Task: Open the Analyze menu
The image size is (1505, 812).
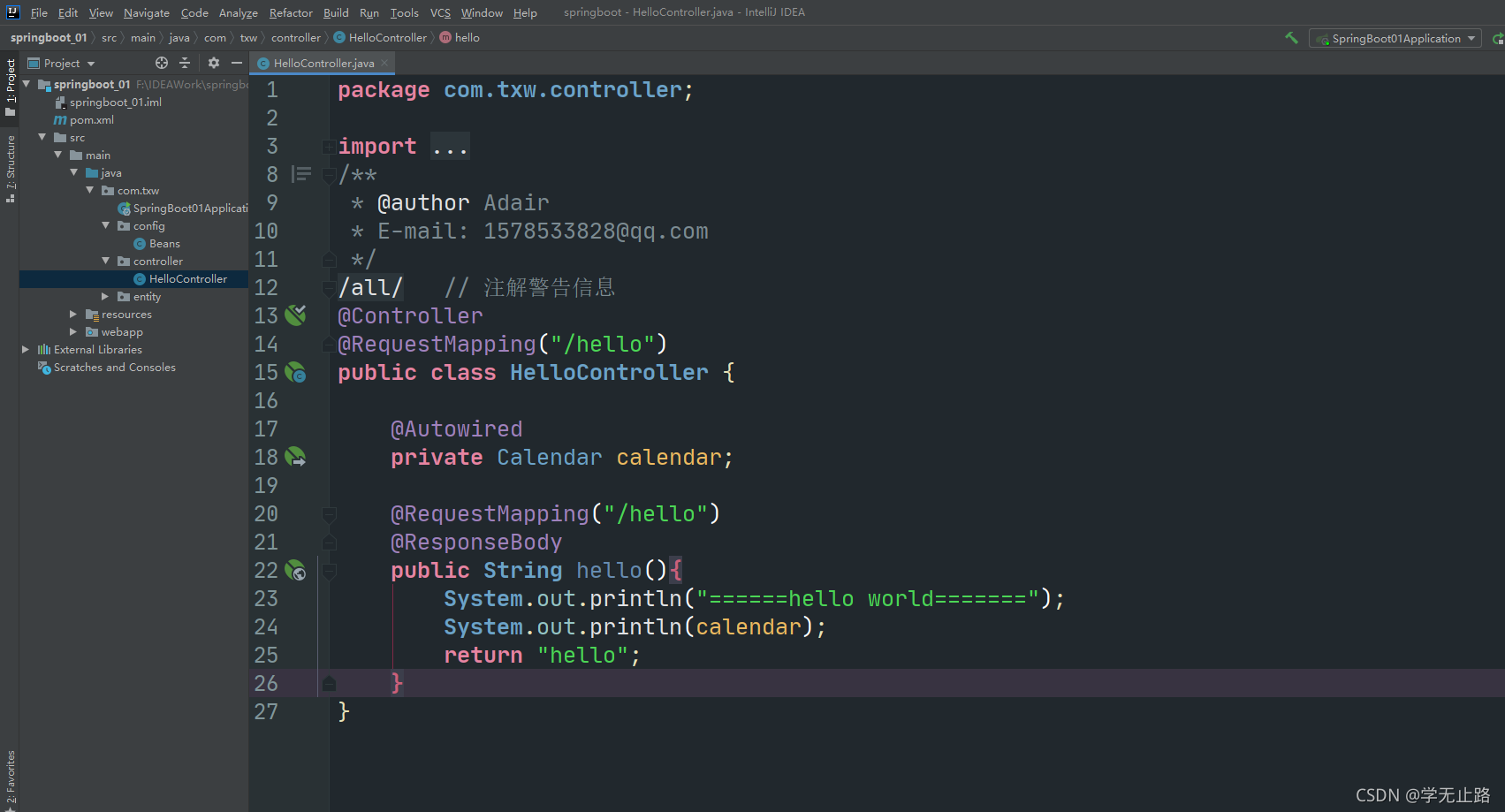Action: point(239,12)
